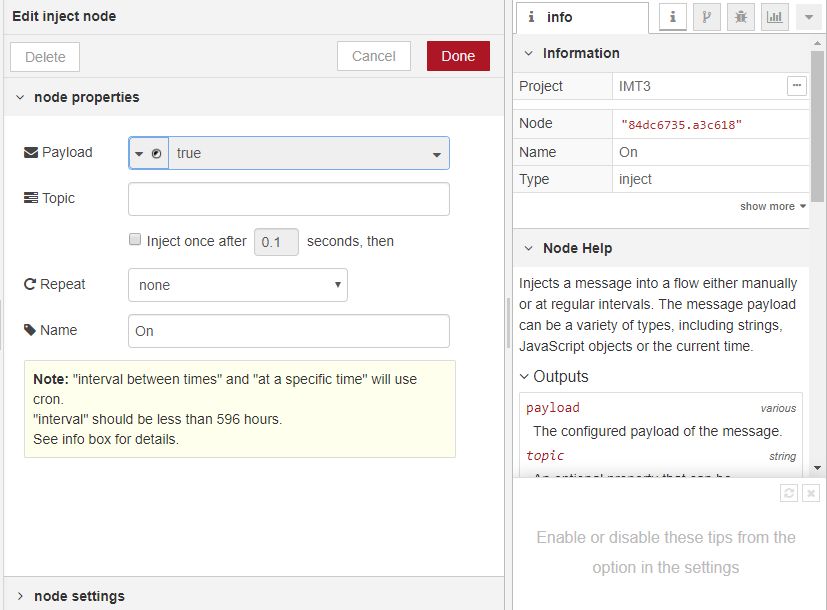Focus the Topic input field
827x610 pixels.
(x=289, y=199)
